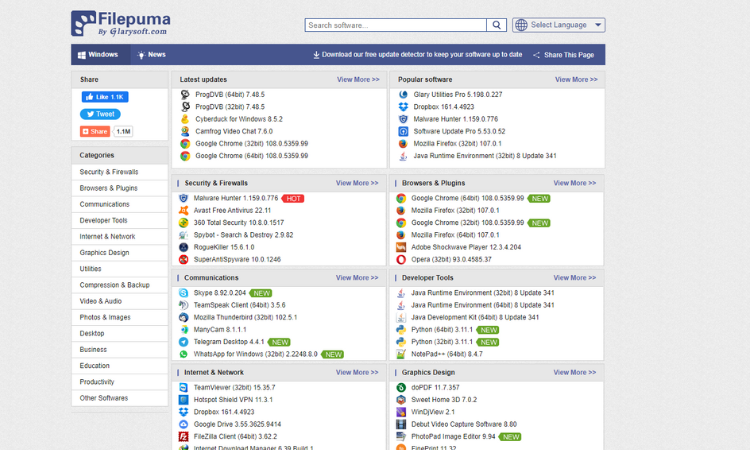
Task: Click the ProgDVB (64bit) icon
Action: point(185,95)
